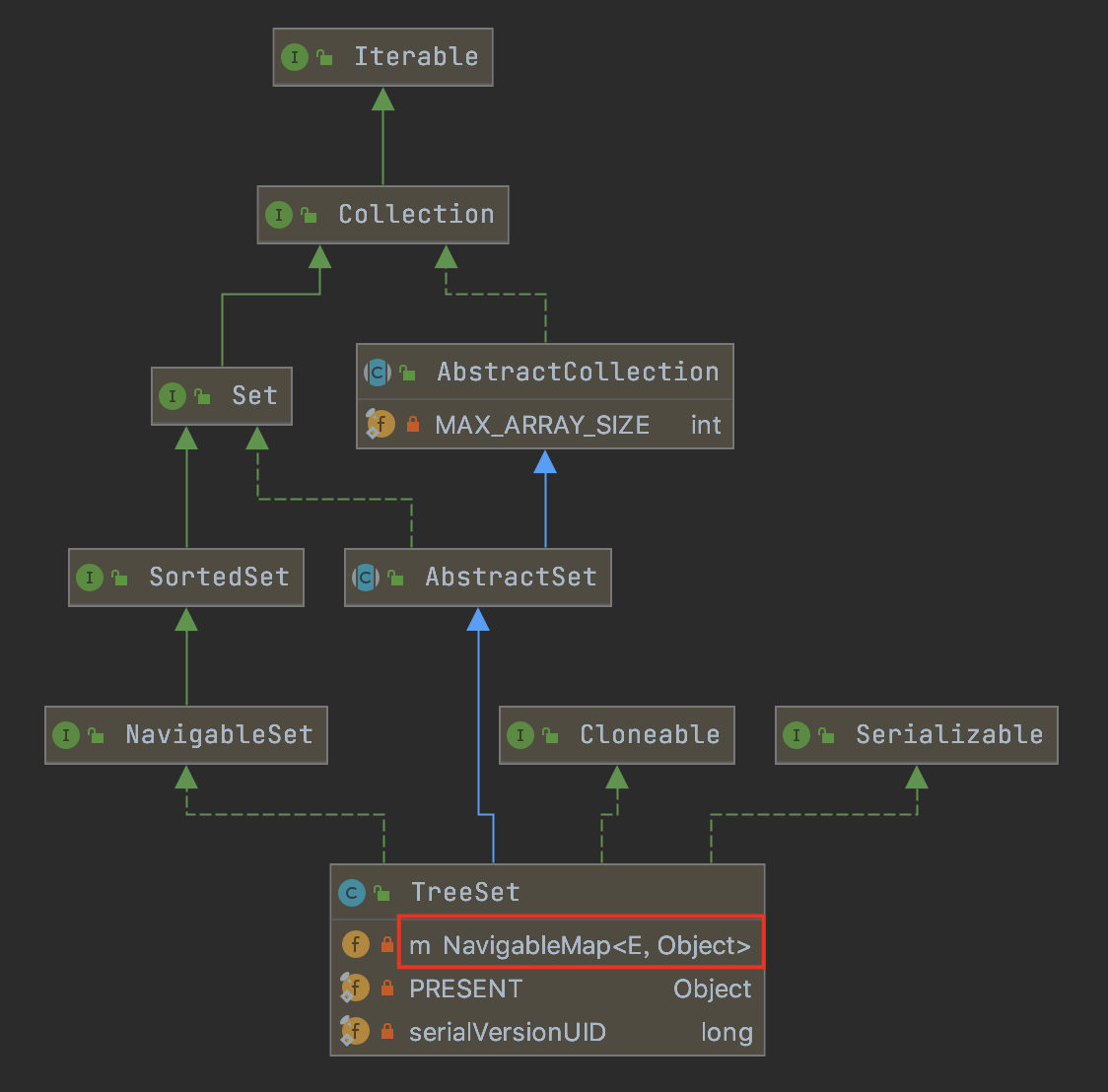Click the static field icon beside MAX_ARRAY_SIZE
1108x1092 pixels.
click(x=380, y=424)
